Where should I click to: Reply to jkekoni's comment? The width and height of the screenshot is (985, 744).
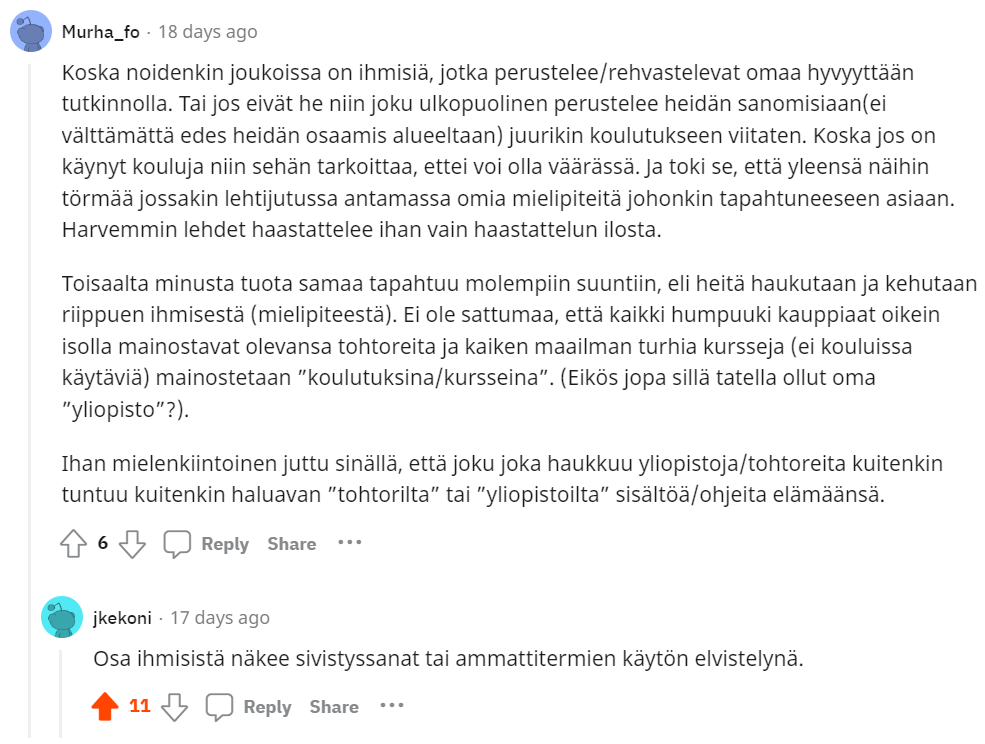point(267,707)
